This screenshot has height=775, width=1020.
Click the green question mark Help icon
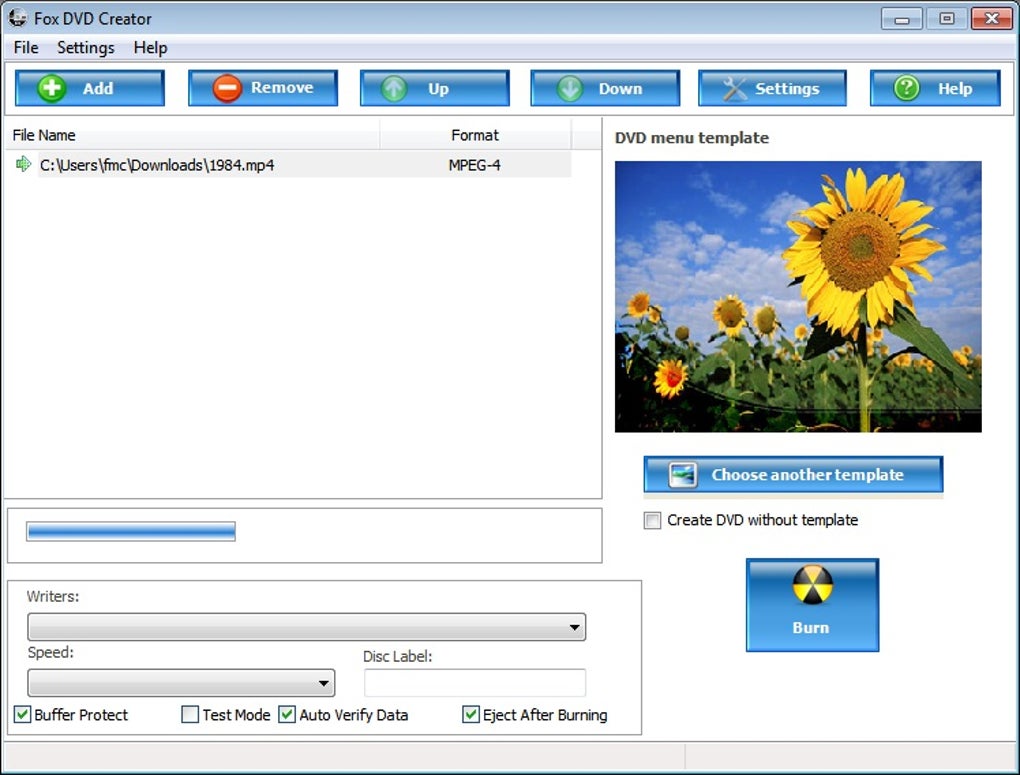(906, 88)
